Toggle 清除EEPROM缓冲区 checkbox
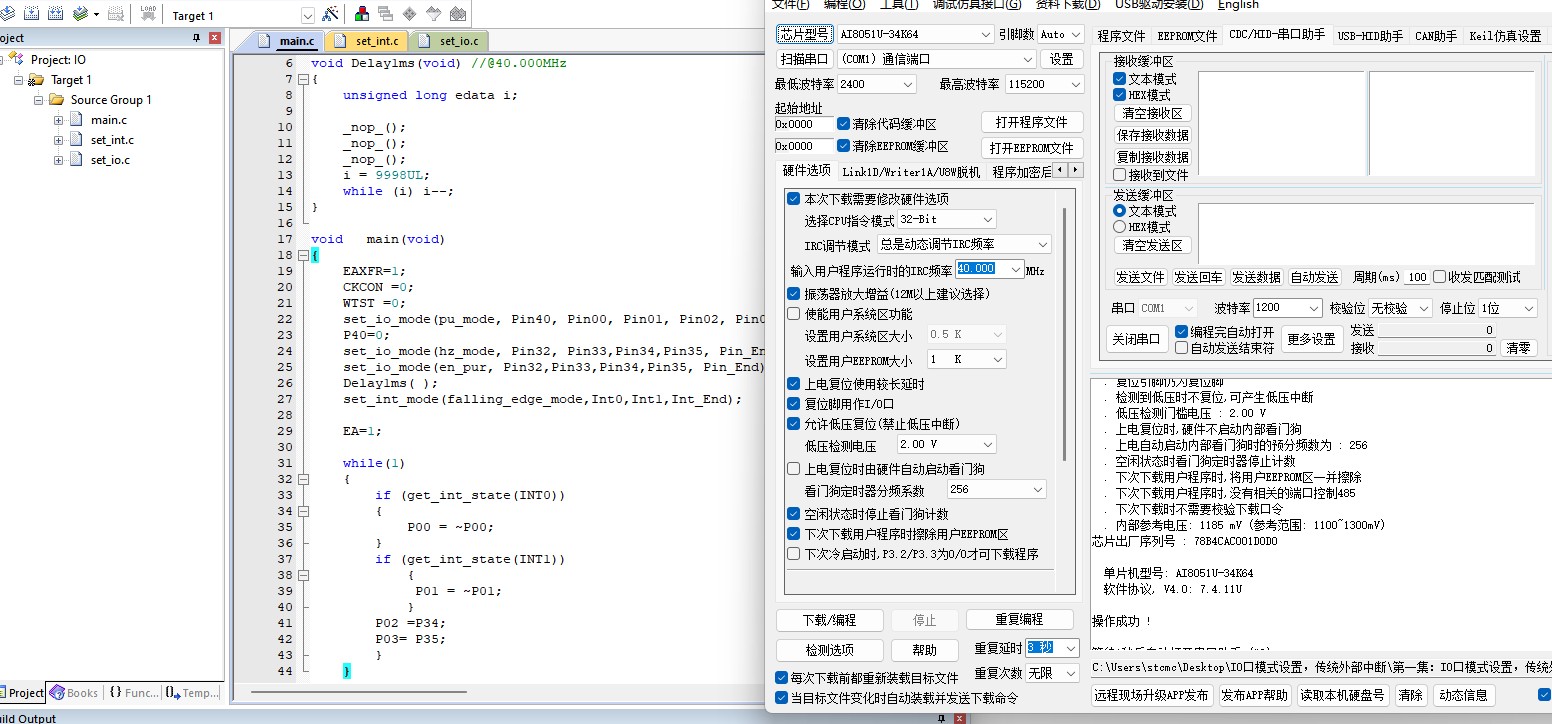 pyautogui.click(x=843, y=146)
